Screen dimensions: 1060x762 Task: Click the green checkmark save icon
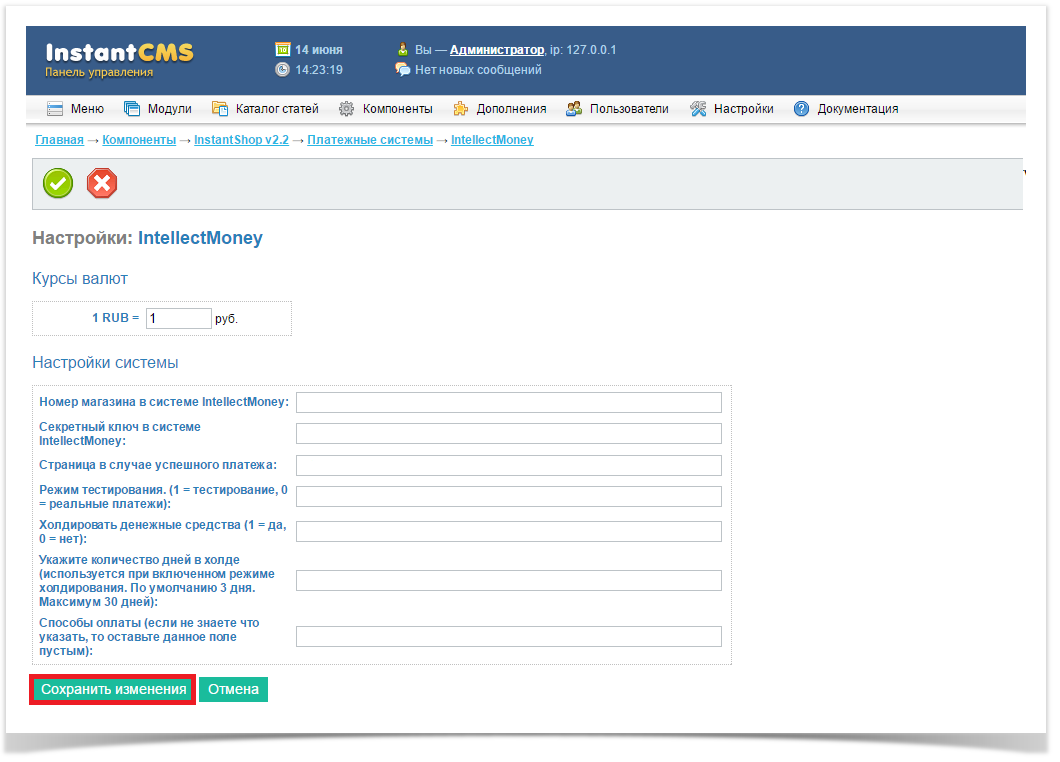pos(58,183)
